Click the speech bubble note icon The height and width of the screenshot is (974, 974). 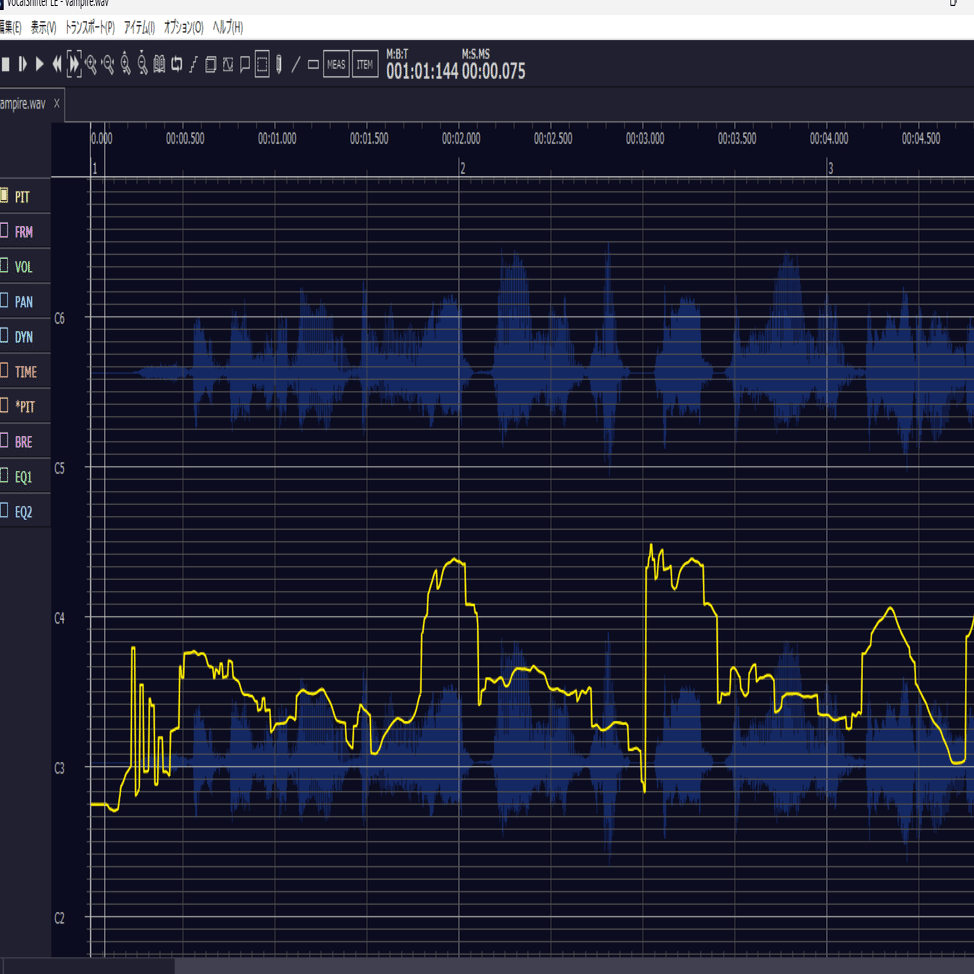pyautogui.click(x=245, y=64)
